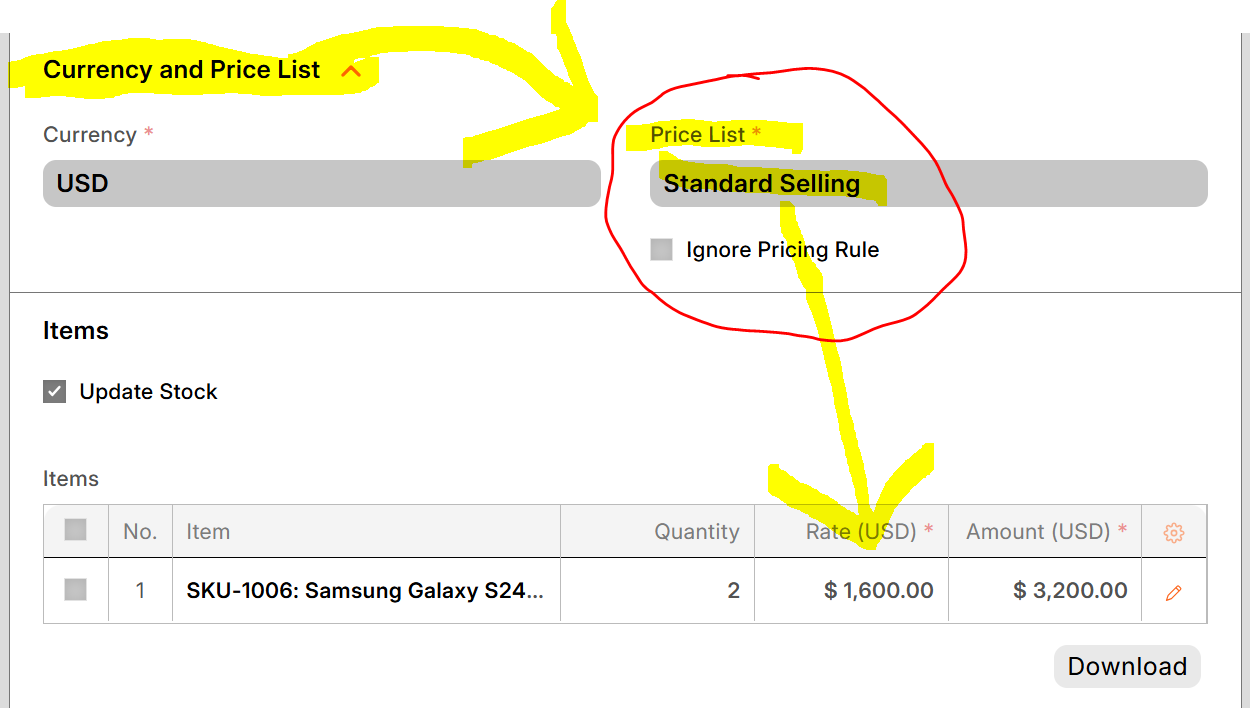Click the row number 1 cell
1250x708 pixels.
[140, 591]
